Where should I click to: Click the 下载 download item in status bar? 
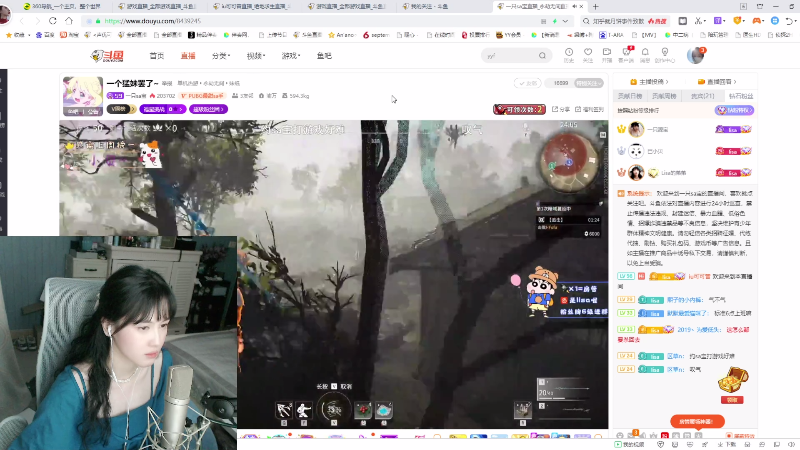point(727,445)
